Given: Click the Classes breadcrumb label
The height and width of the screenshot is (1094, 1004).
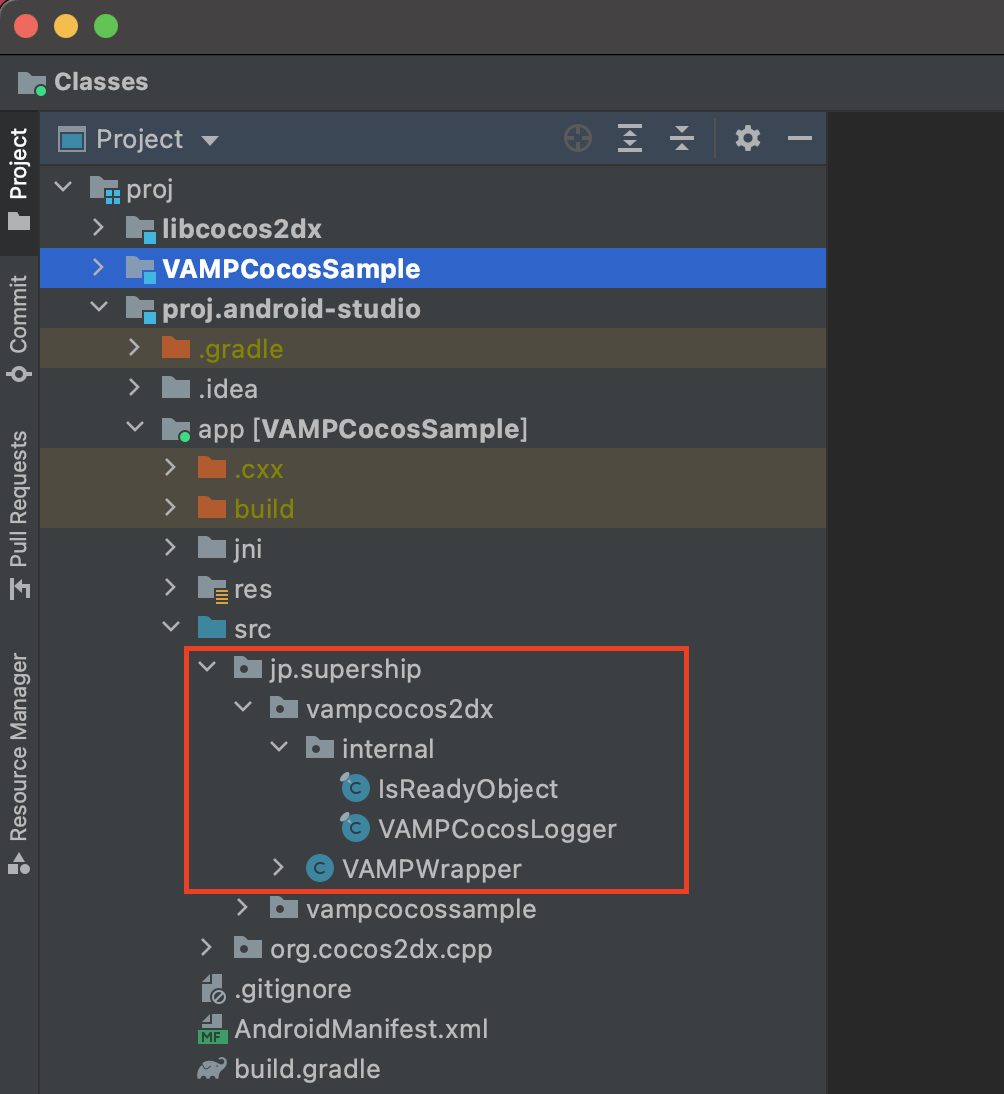Looking at the screenshot, I should 102,82.
